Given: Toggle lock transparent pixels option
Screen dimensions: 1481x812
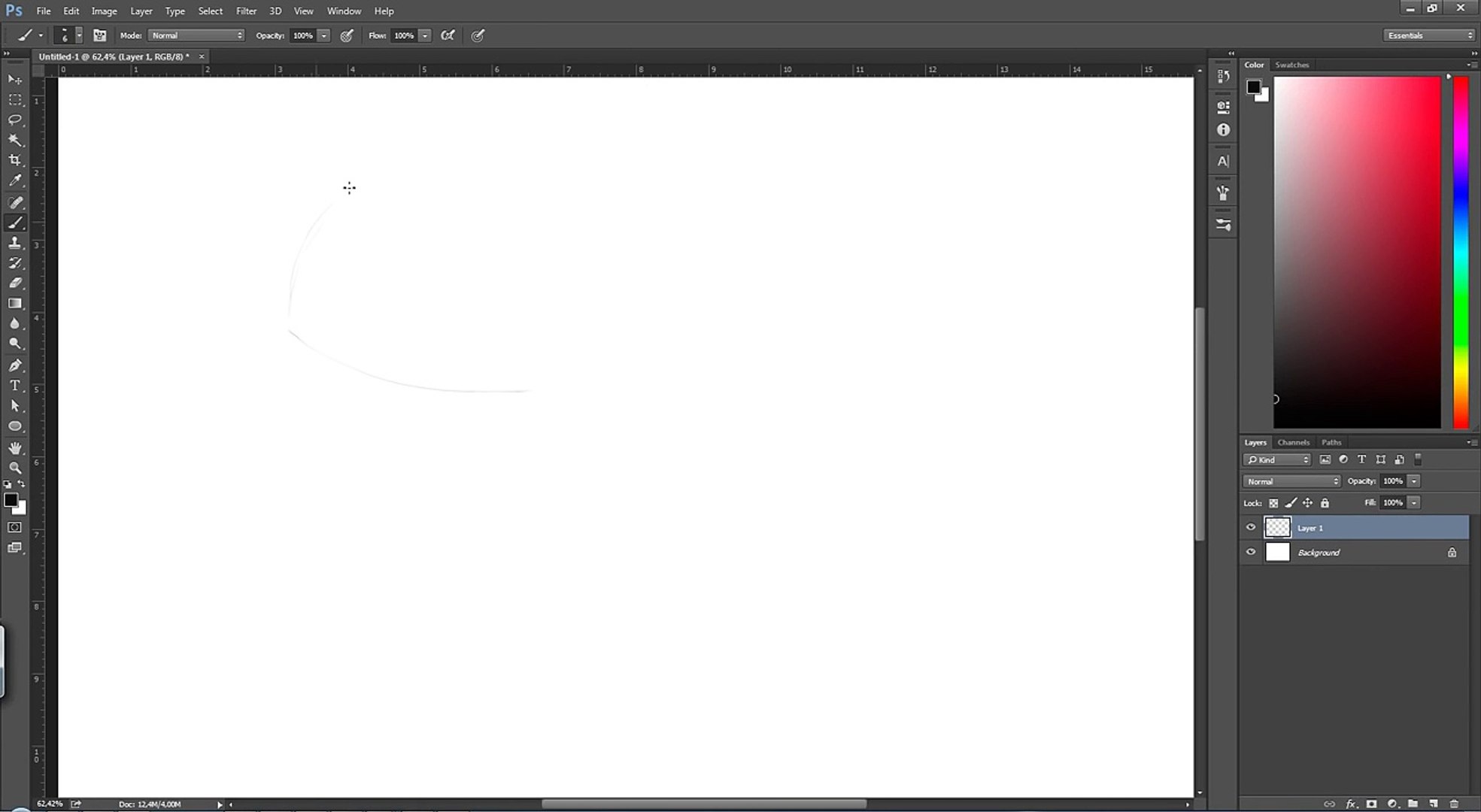Looking at the screenshot, I should 1273,503.
